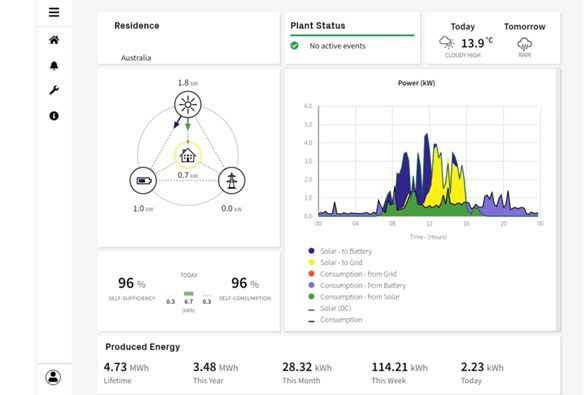Click the 28.32 kWh This Month value
The height and width of the screenshot is (395, 587).
pos(307,367)
